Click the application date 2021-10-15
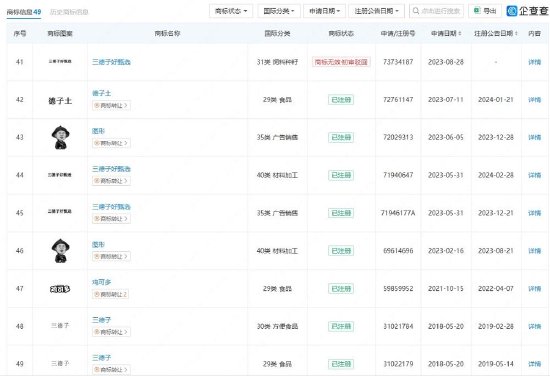 446,289
